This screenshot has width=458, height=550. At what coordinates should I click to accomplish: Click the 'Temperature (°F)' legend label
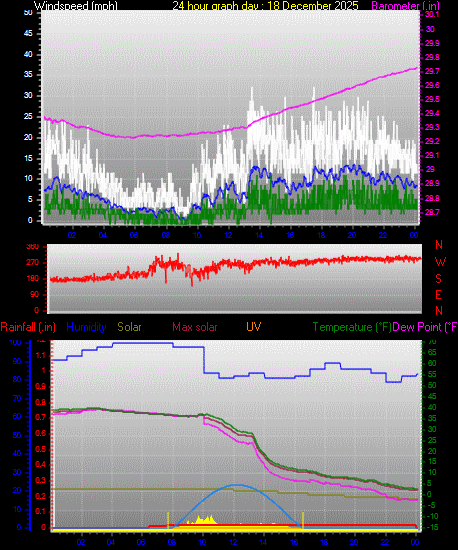tap(352, 327)
